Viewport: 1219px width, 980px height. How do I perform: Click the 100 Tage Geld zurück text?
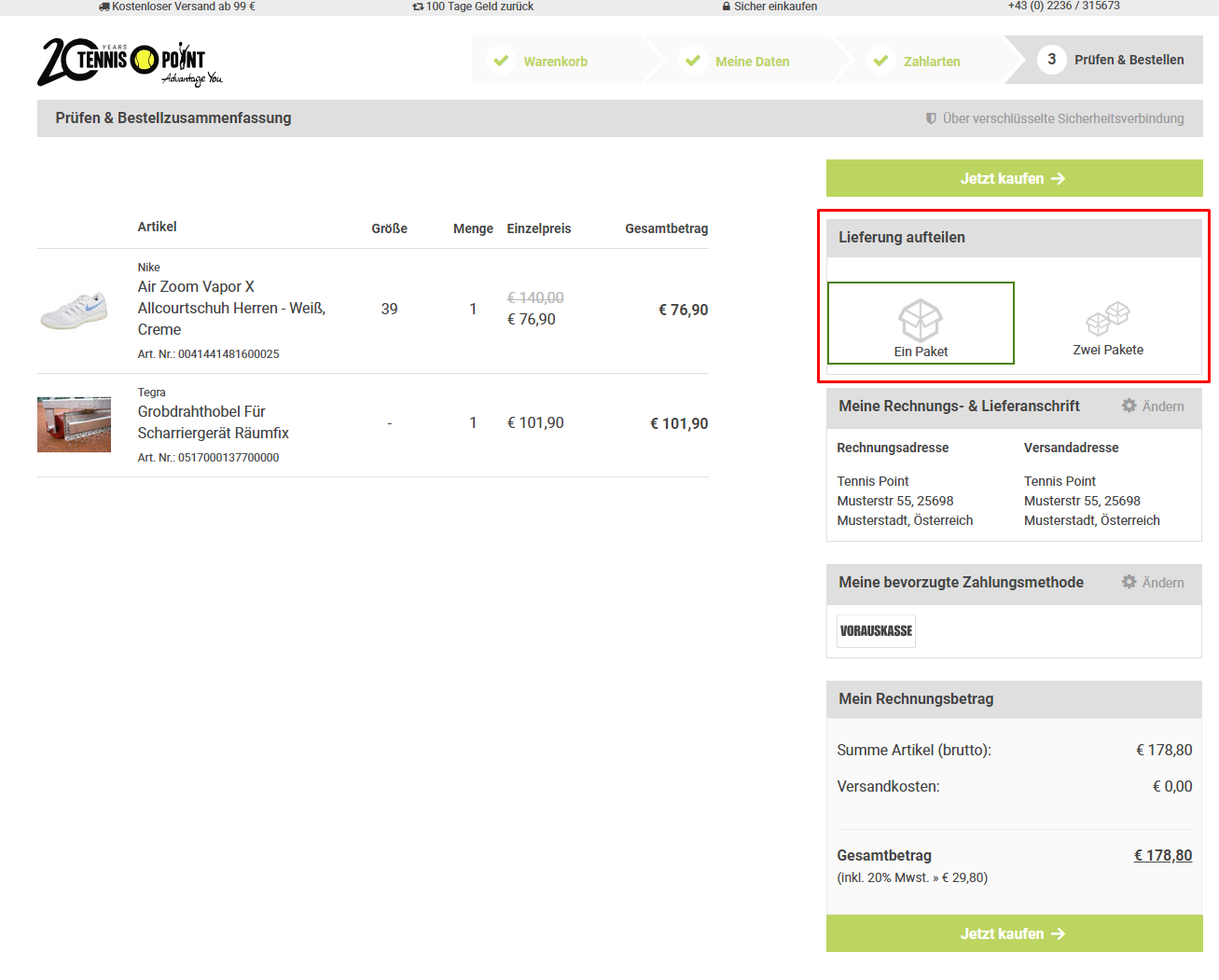pyautogui.click(x=479, y=7)
